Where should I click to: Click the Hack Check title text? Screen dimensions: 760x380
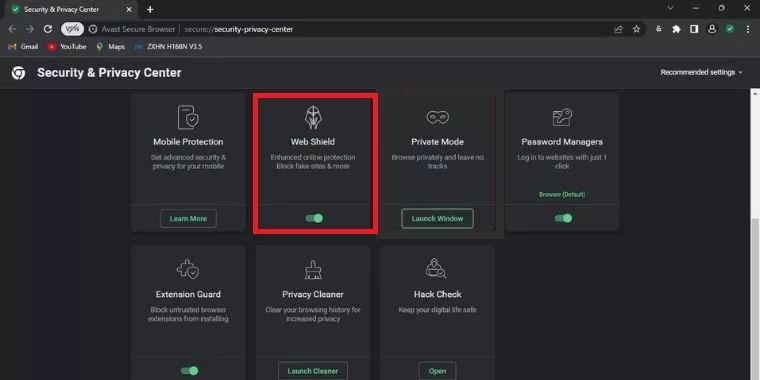click(x=437, y=294)
